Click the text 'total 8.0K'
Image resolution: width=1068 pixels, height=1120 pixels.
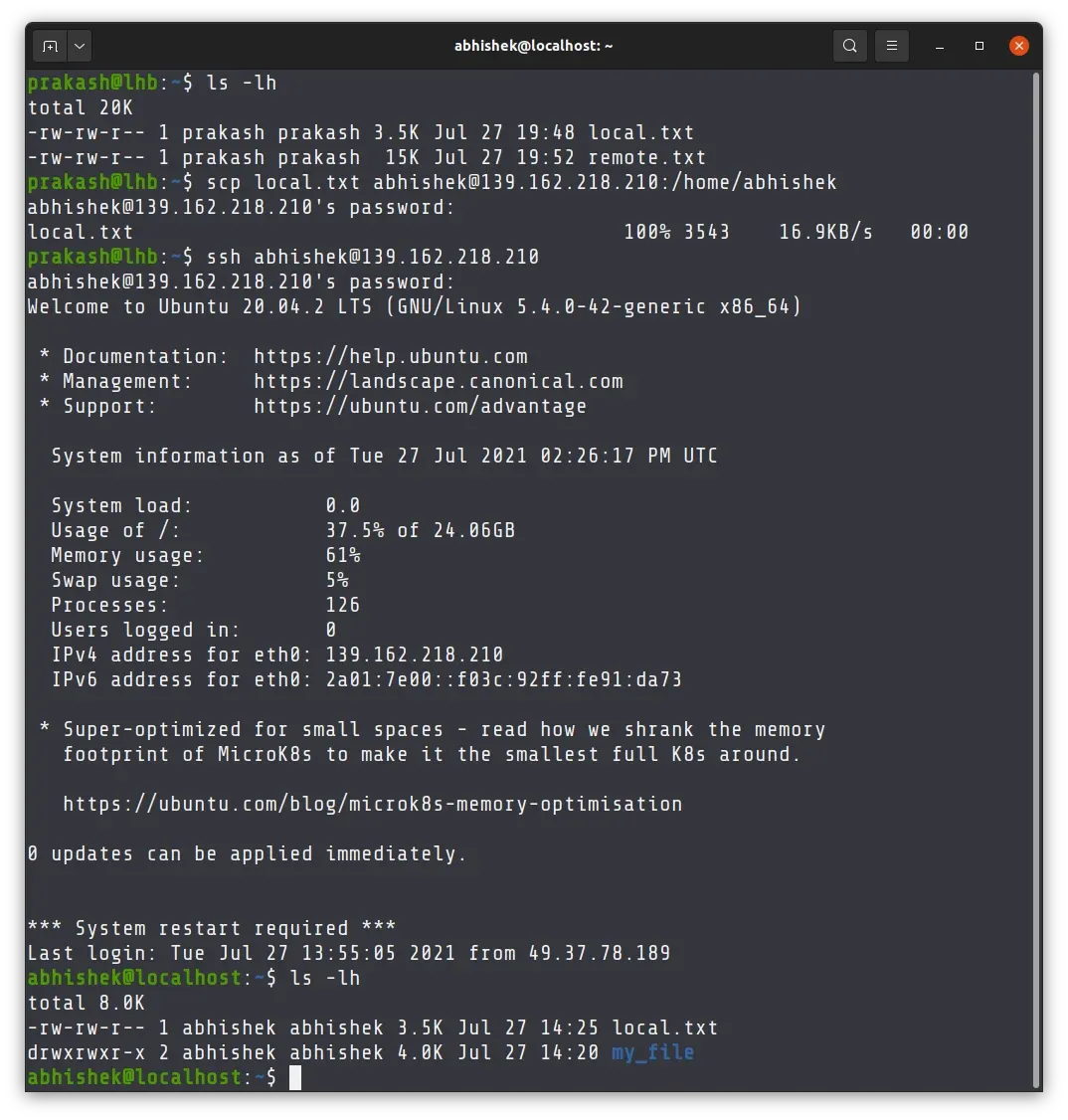(x=86, y=1003)
